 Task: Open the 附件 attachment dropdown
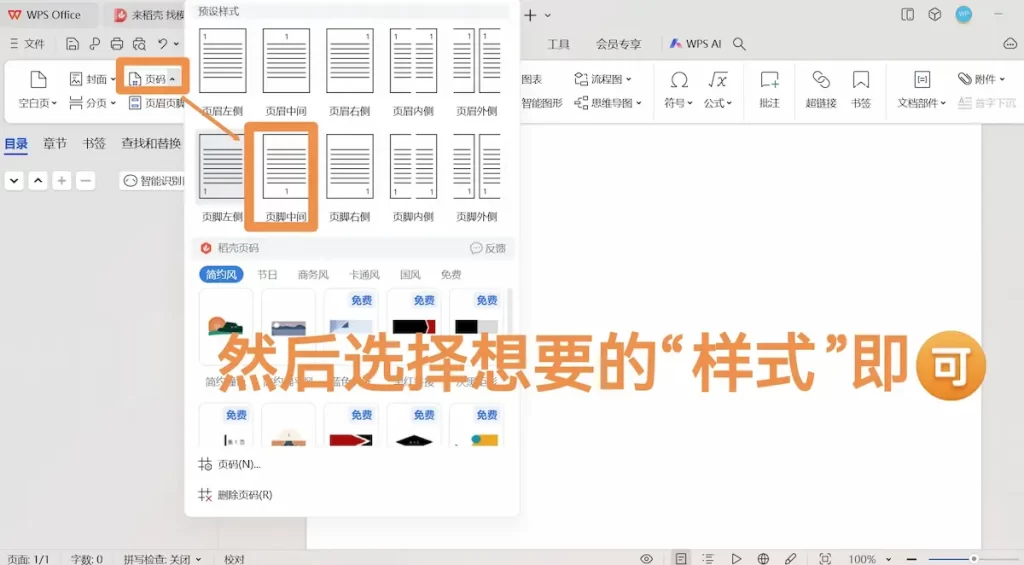tap(982, 79)
